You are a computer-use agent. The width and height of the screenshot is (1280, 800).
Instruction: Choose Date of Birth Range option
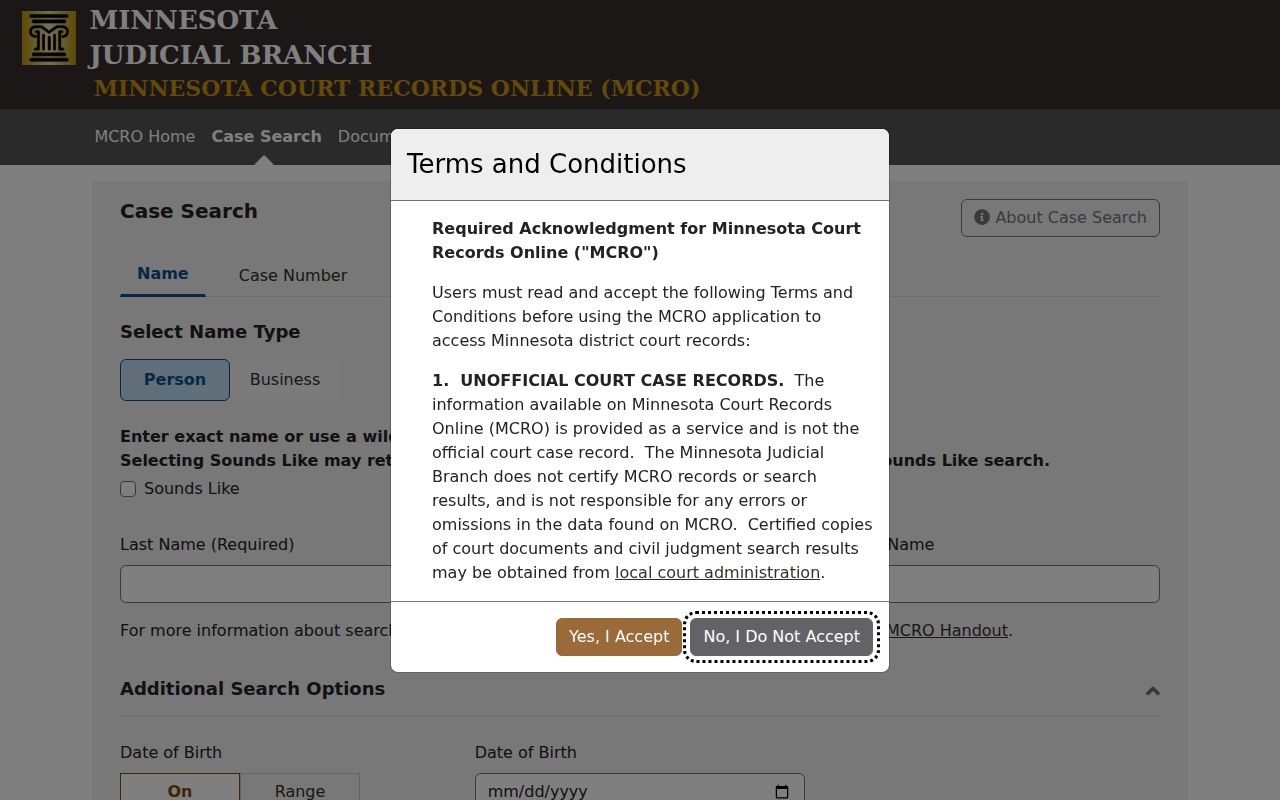(x=300, y=787)
